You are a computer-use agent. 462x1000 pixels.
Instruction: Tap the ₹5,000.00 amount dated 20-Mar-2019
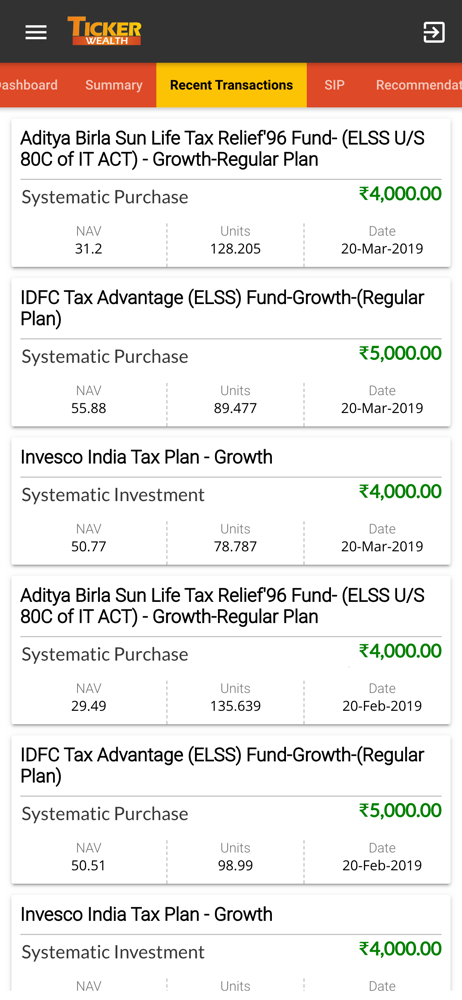(x=400, y=353)
